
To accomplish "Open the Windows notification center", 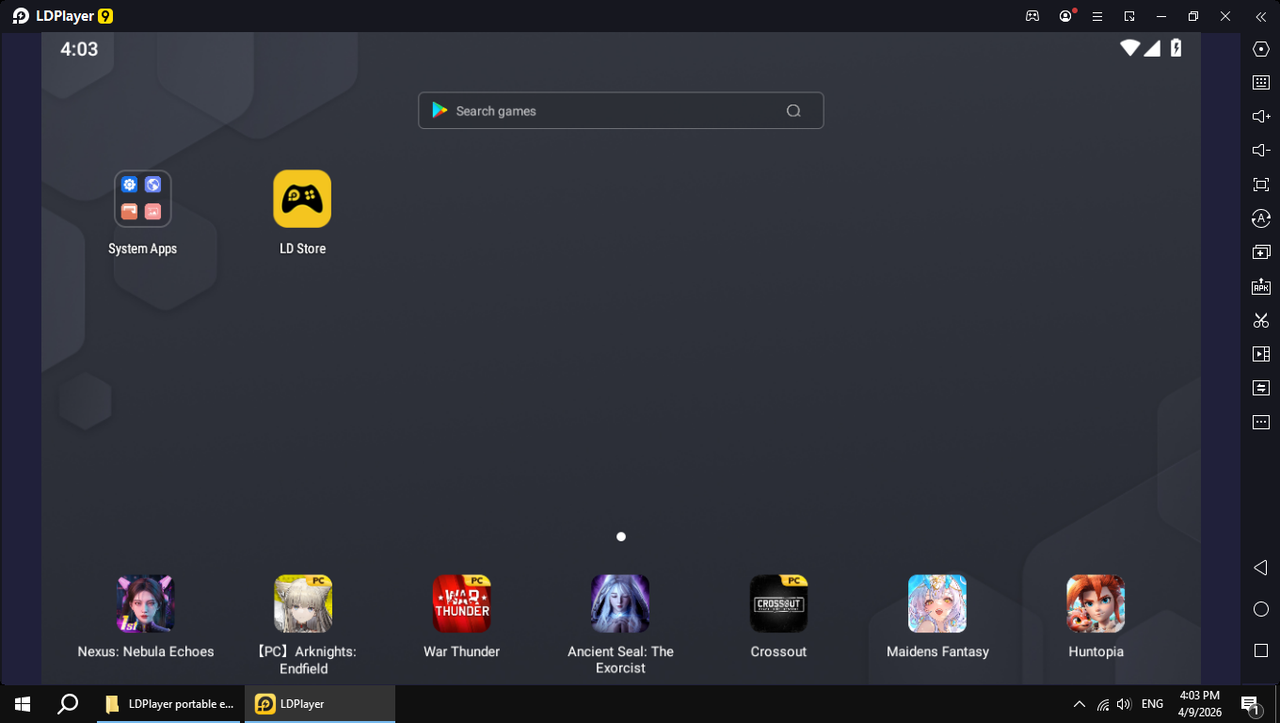I will pos(1250,704).
